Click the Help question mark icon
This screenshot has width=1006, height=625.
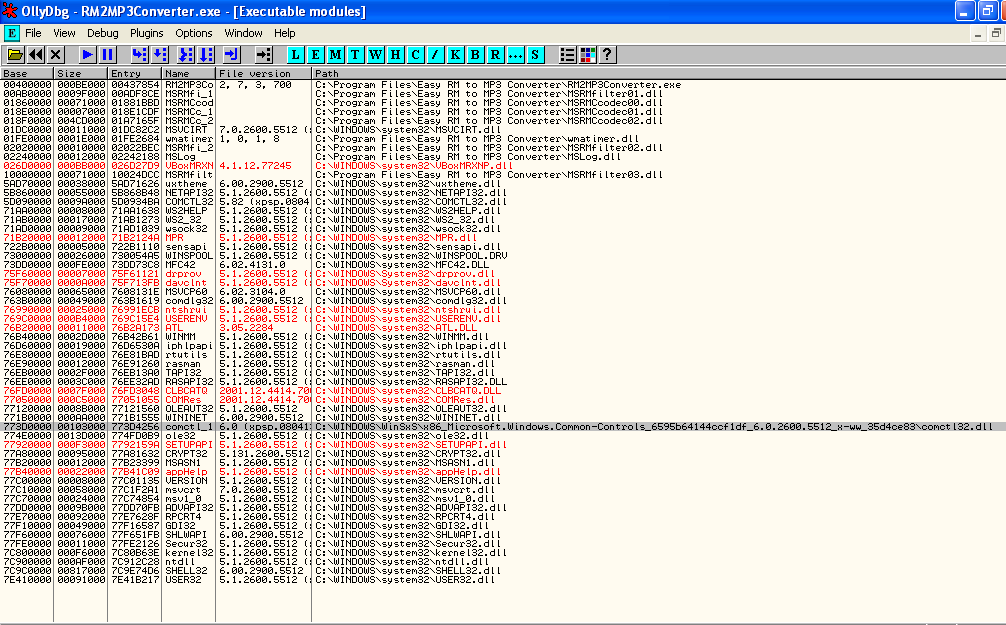607,55
